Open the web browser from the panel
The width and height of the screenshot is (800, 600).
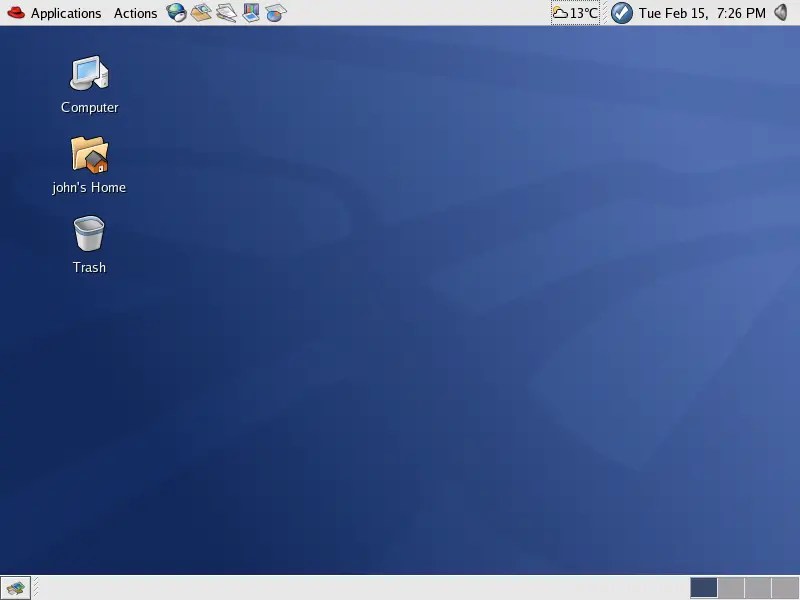pos(177,13)
